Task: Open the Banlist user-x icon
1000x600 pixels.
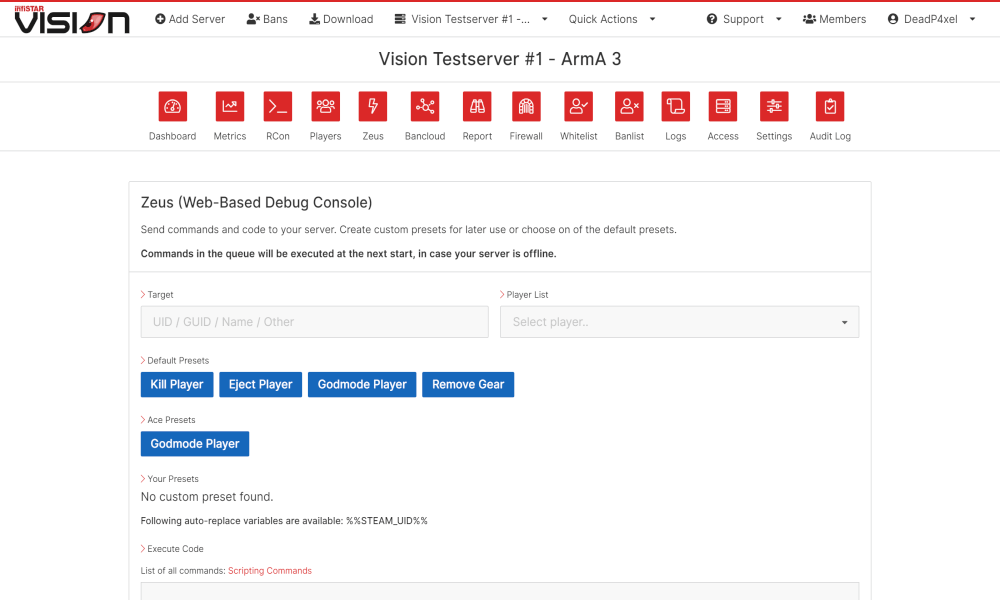Action: (629, 106)
